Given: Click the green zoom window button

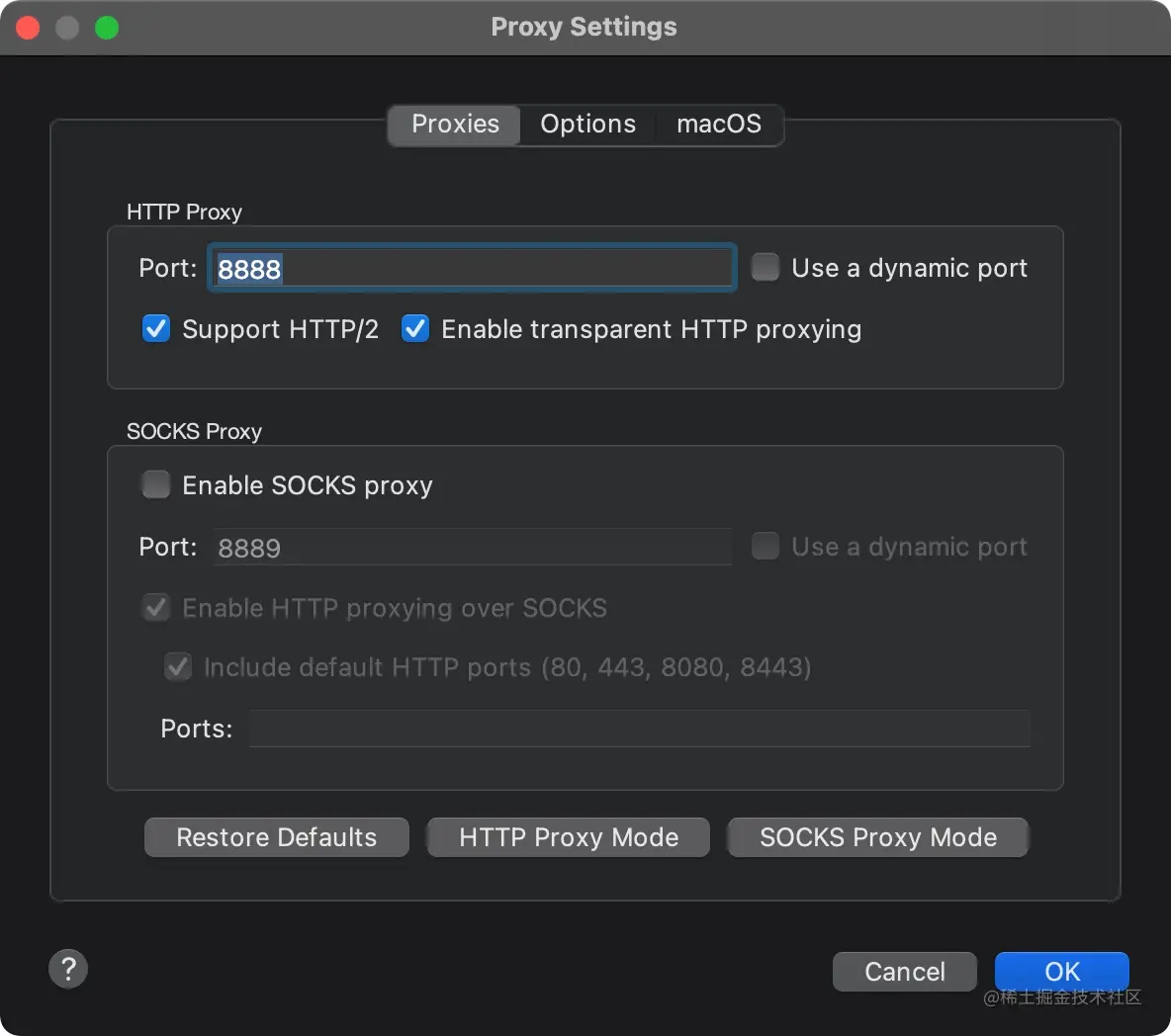Looking at the screenshot, I should 107,28.
